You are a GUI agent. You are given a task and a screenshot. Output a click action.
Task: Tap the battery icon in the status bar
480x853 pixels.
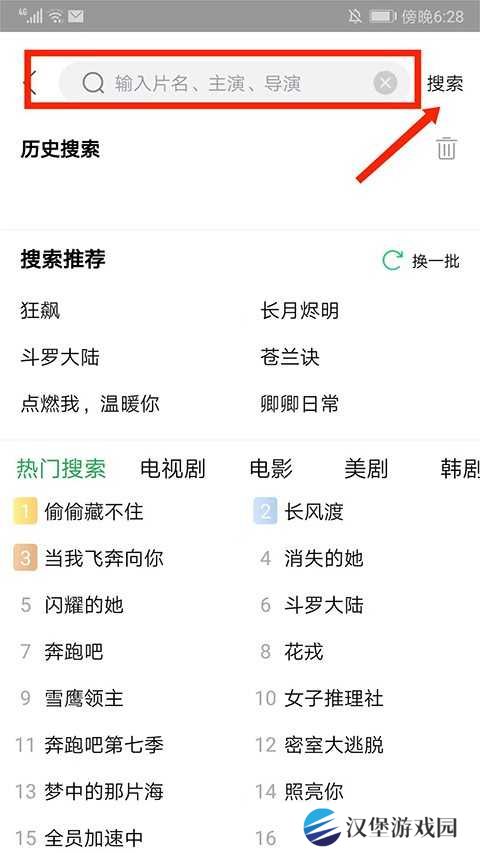pos(383,16)
